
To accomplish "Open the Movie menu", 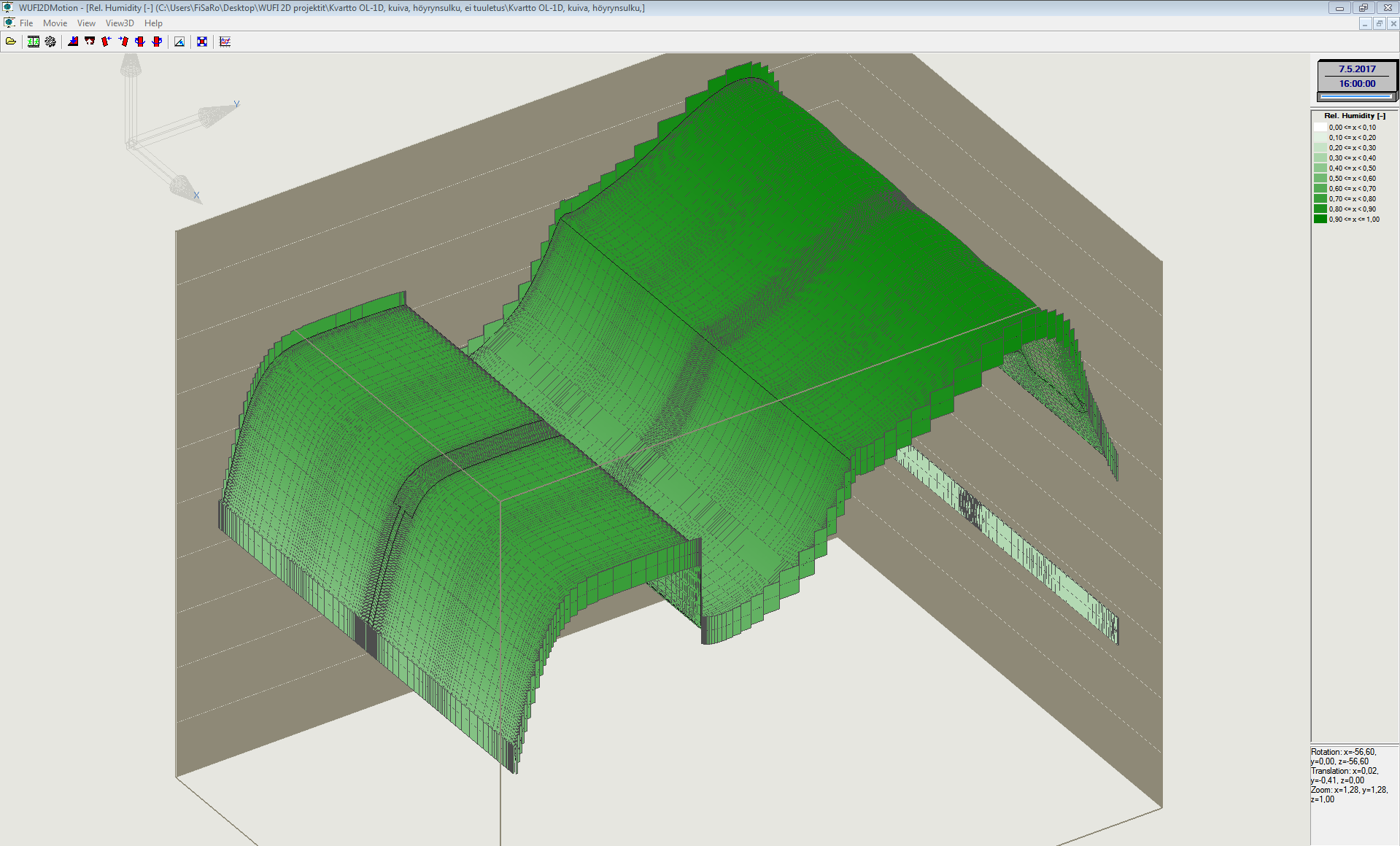I will (55, 23).
